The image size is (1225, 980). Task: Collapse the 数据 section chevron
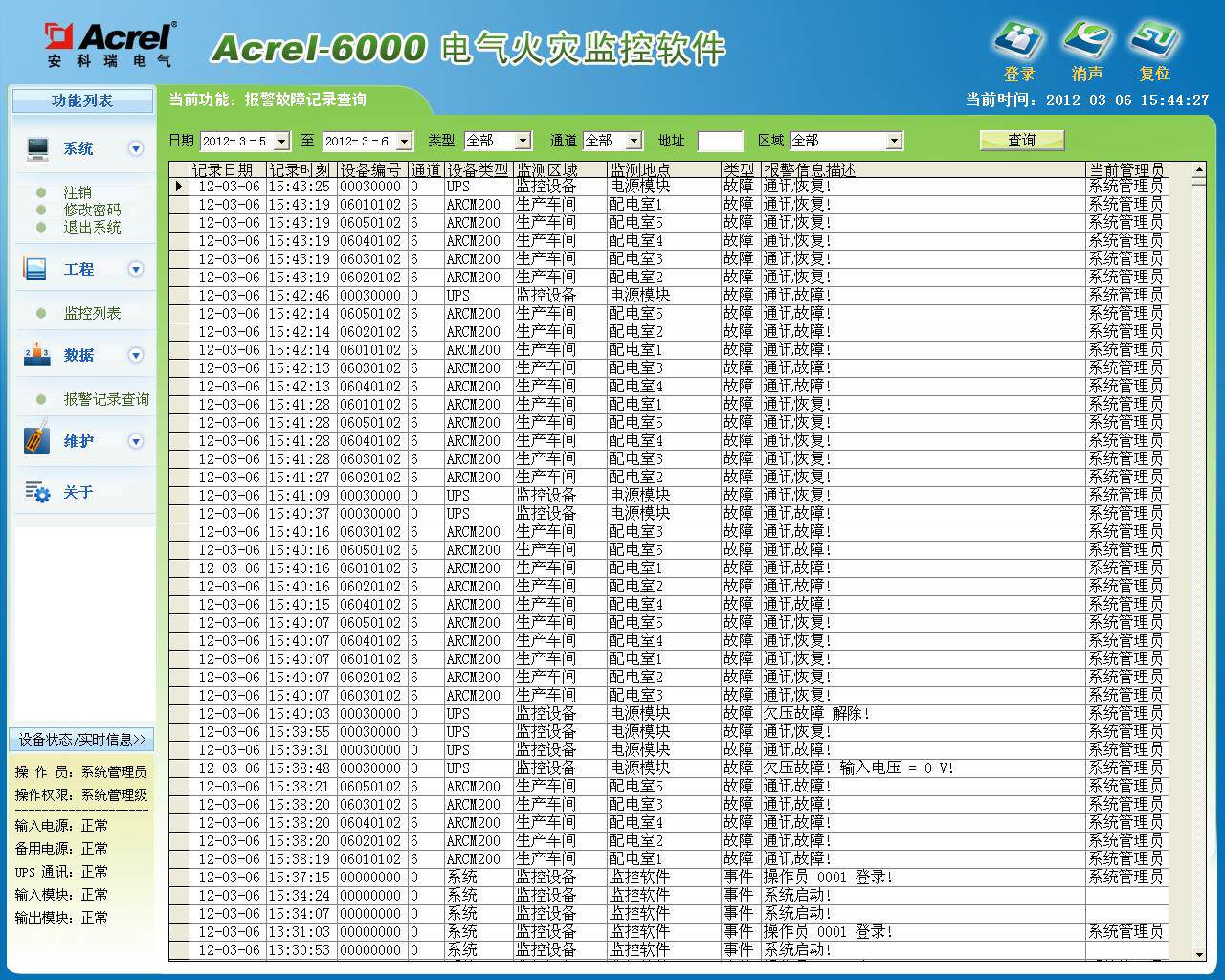tap(136, 355)
